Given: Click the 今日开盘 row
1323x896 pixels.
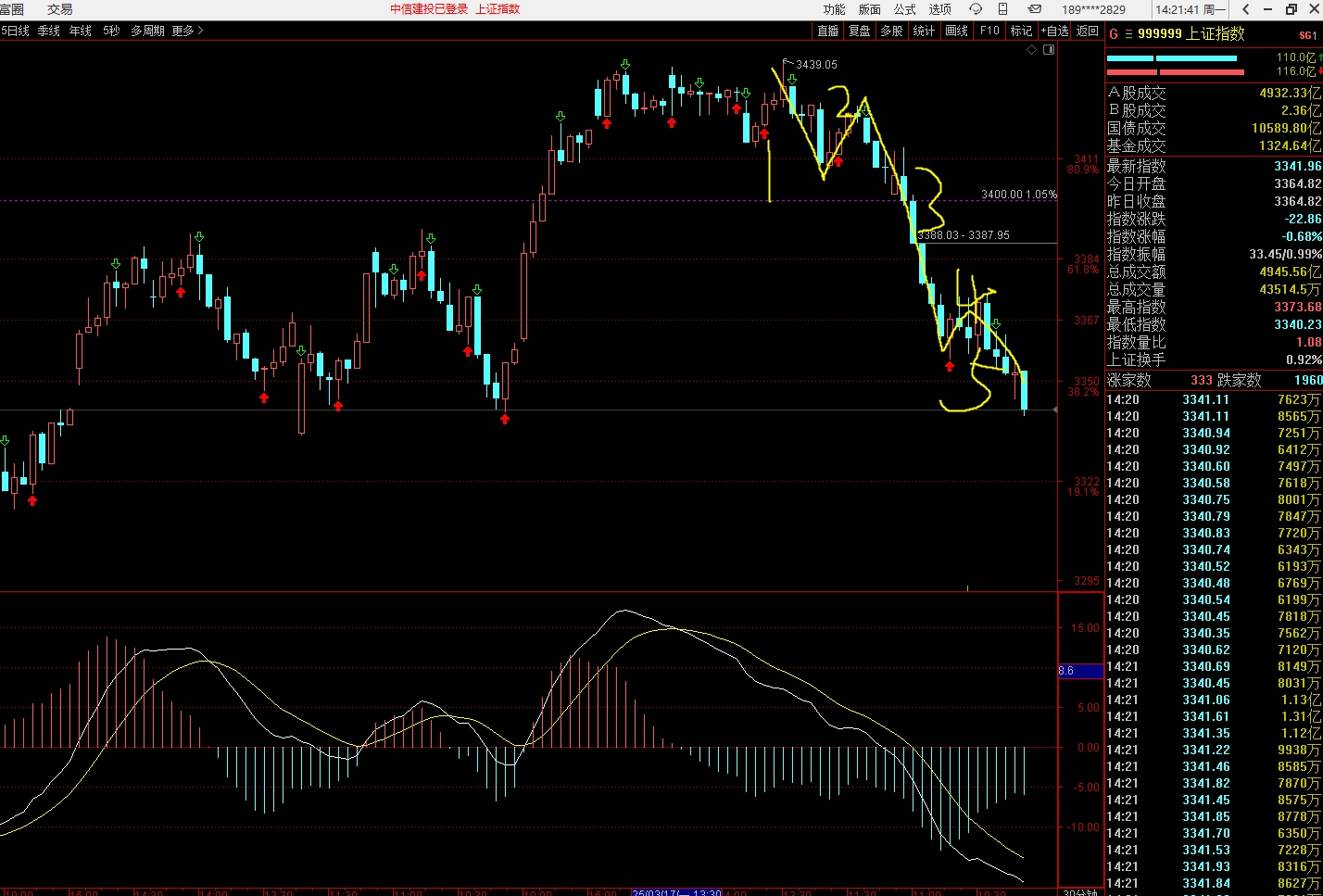Looking at the screenshot, I should tap(1214, 184).
